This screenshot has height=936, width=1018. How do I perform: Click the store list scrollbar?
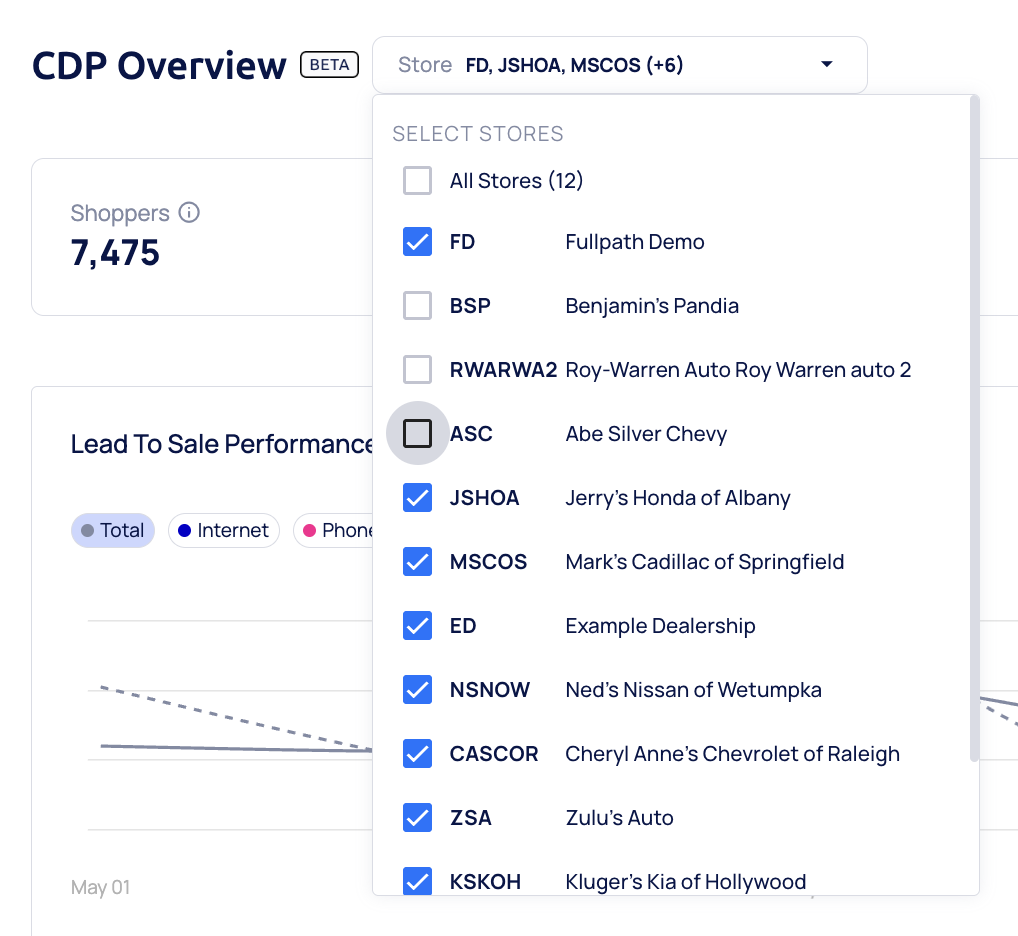tap(973, 430)
